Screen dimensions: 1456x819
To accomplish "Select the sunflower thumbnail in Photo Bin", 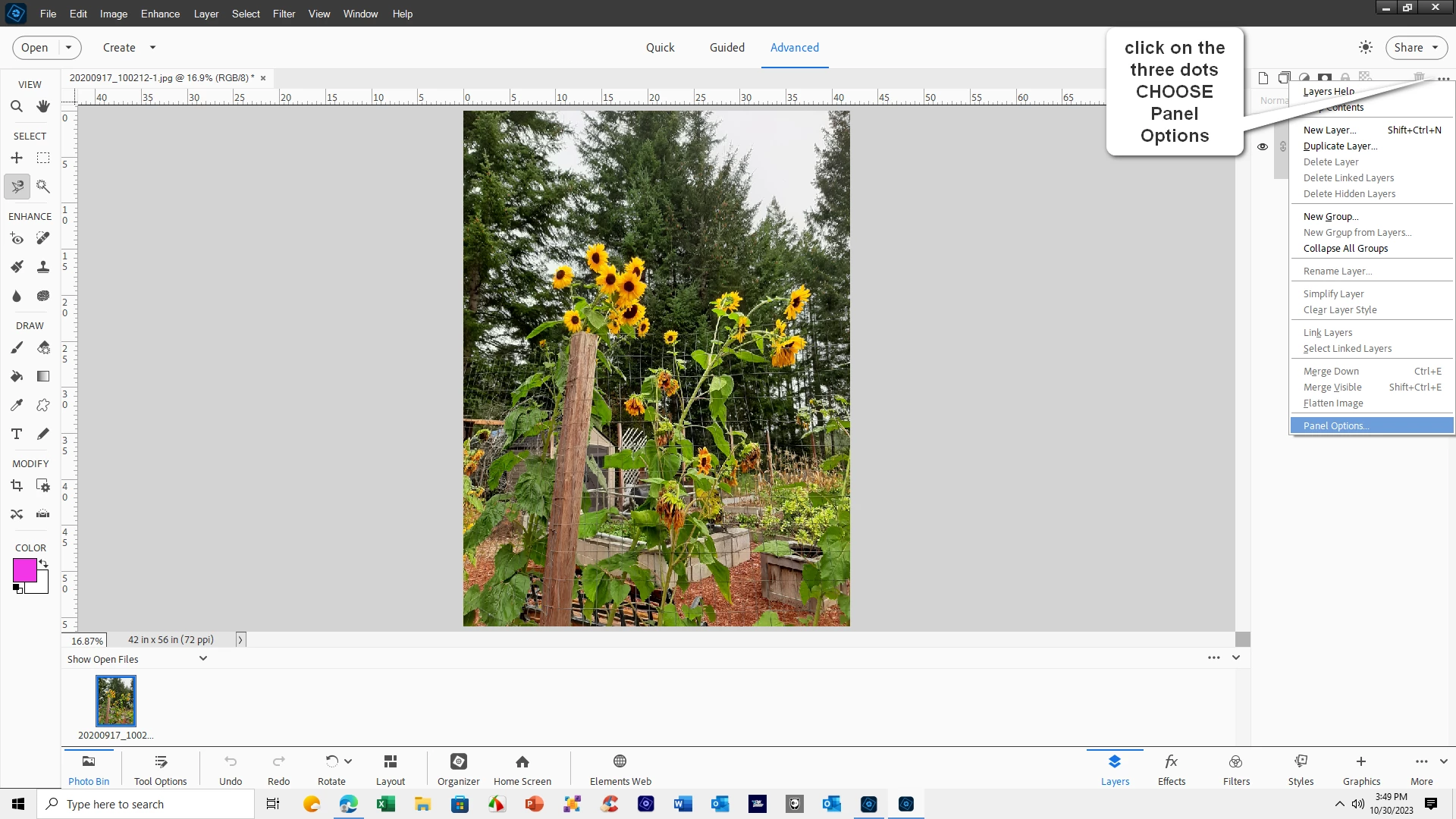I will click(x=116, y=701).
